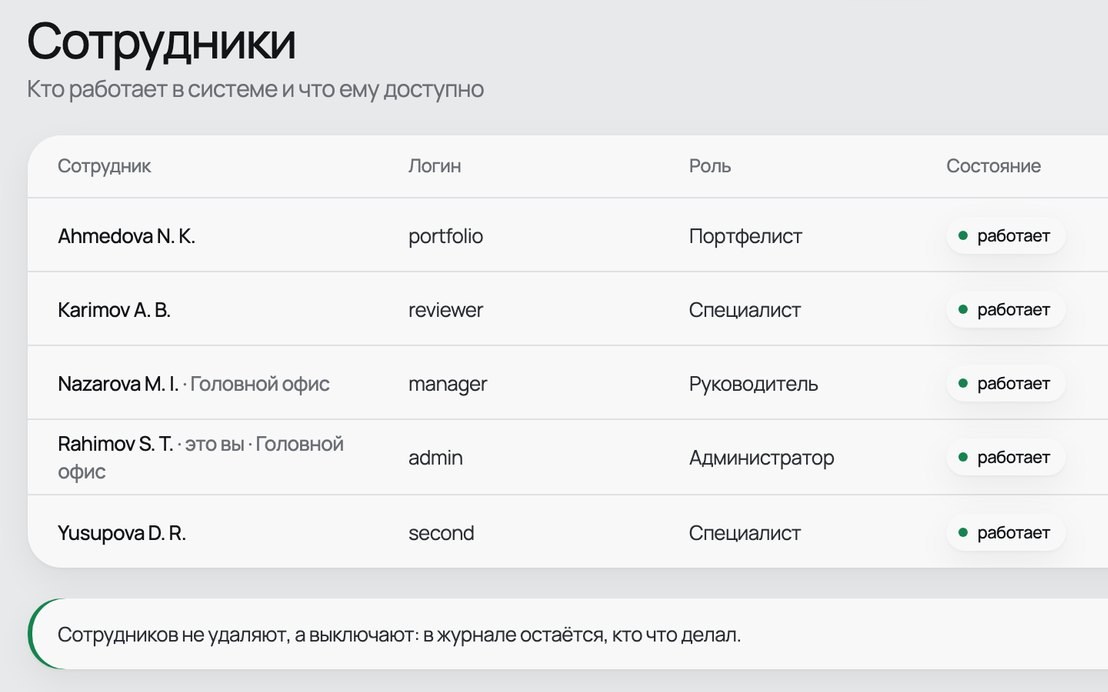
Task: Select the Karimov A. B. employee name
Action: pyautogui.click(x=114, y=310)
